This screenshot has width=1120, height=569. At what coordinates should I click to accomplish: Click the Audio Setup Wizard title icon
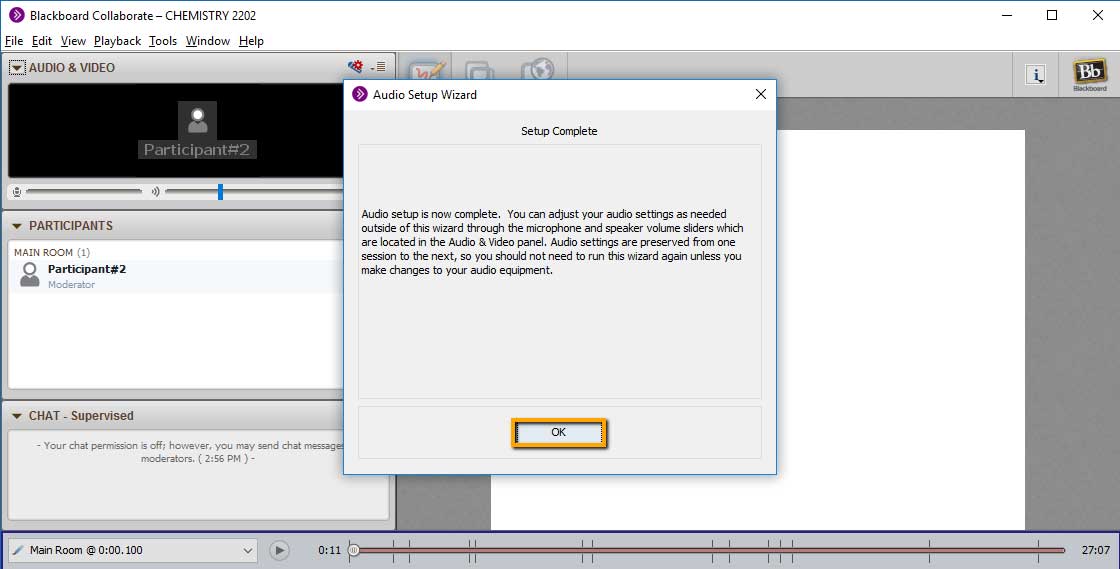point(360,94)
